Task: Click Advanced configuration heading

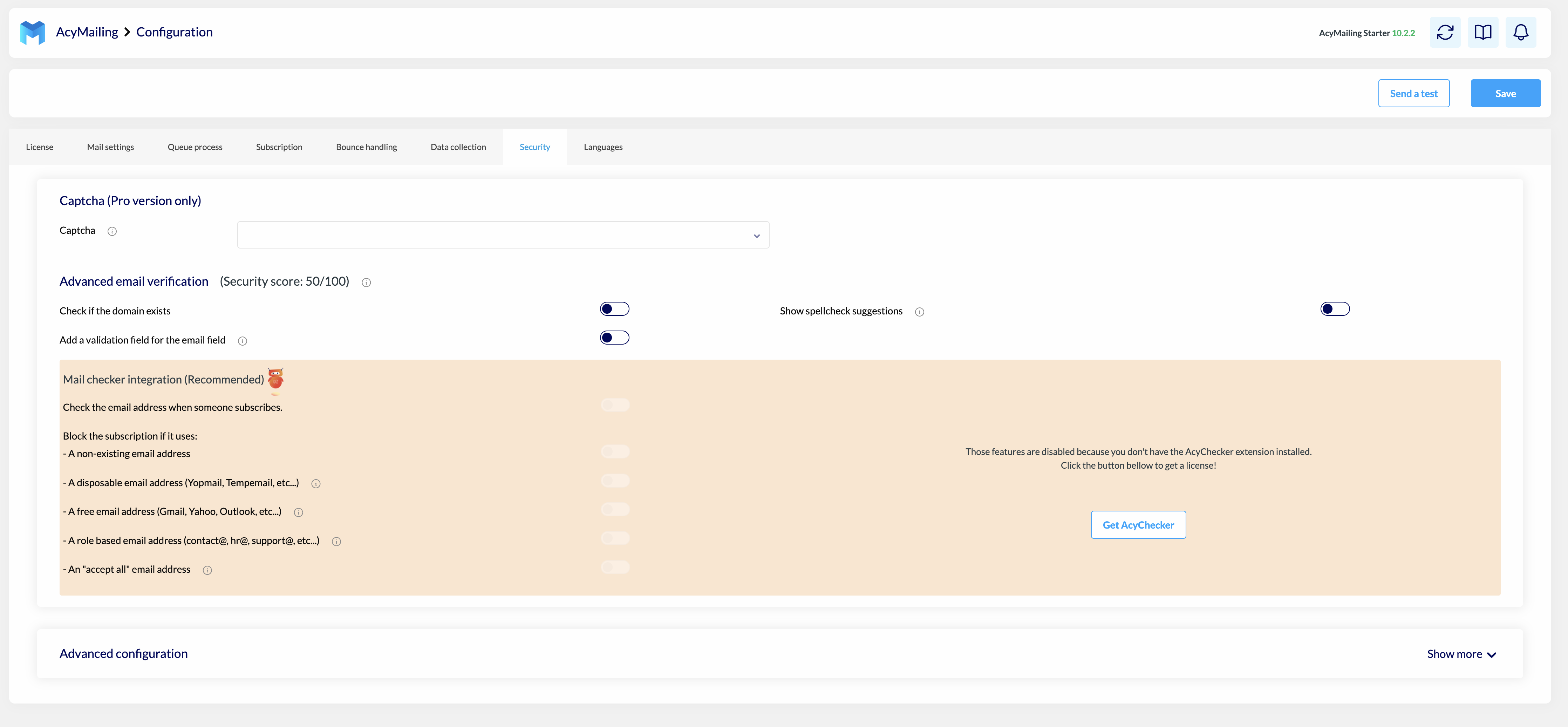Action: point(124,653)
